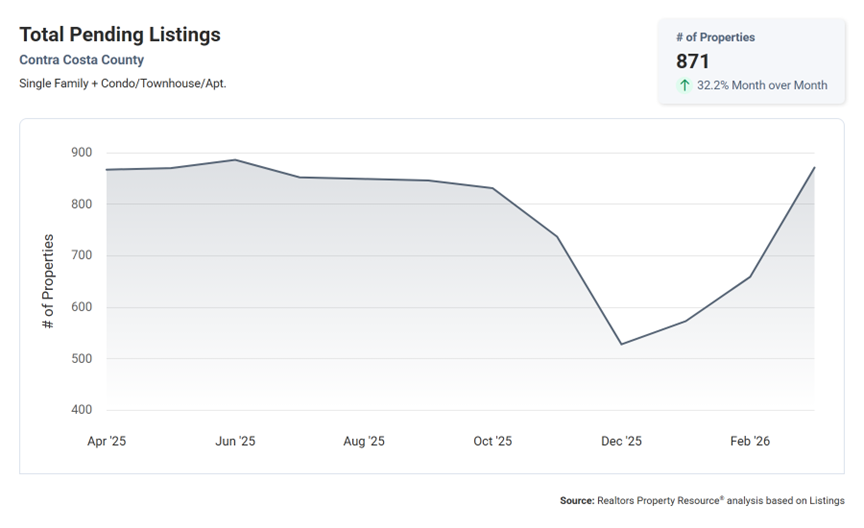Image resolution: width=864 pixels, height=528 pixels.
Task: Click the line's first data point at Apr '25
Action: click(x=106, y=169)
